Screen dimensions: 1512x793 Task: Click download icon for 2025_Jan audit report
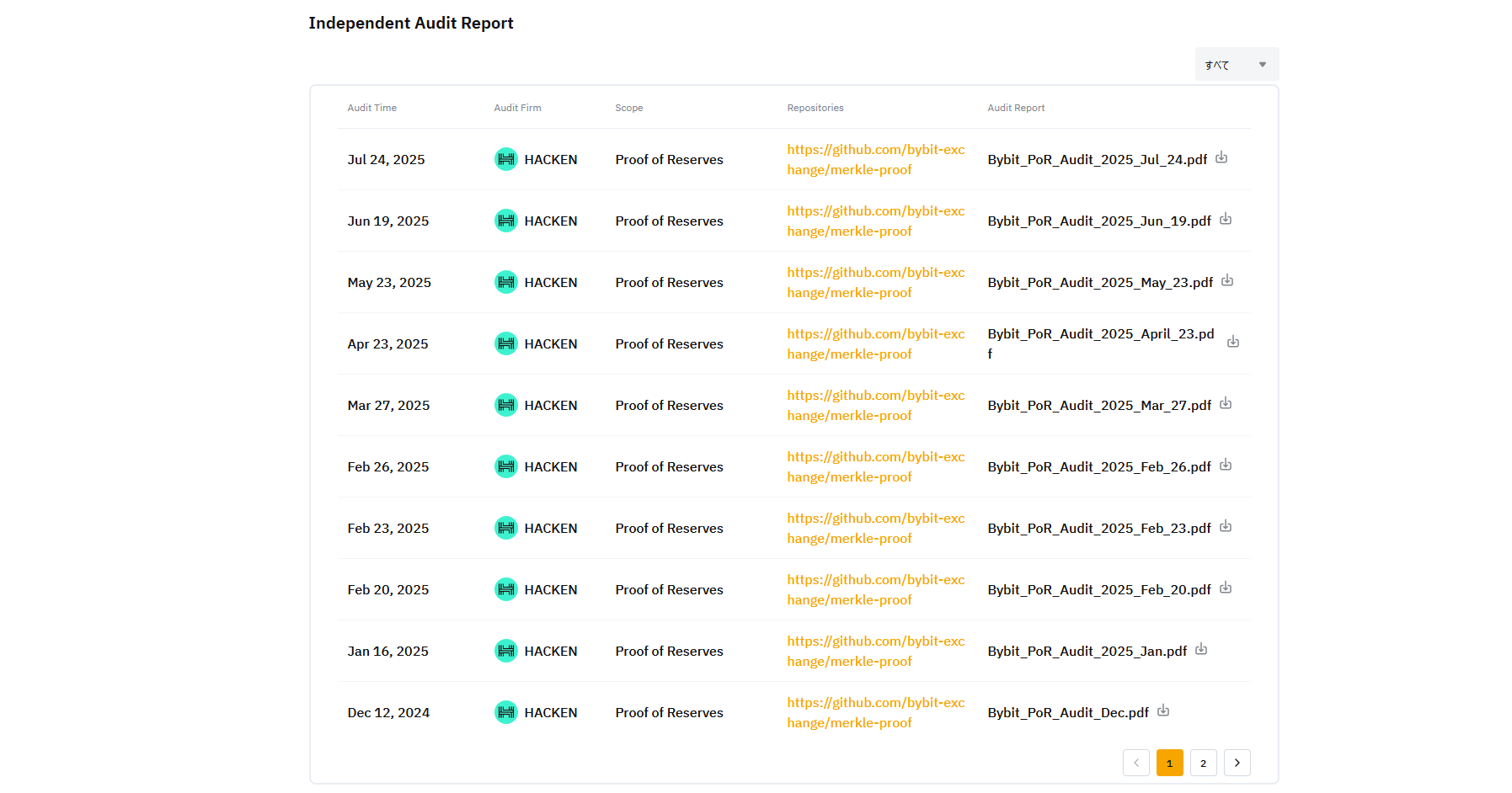pyautogui.click(x=1200, y=649)
